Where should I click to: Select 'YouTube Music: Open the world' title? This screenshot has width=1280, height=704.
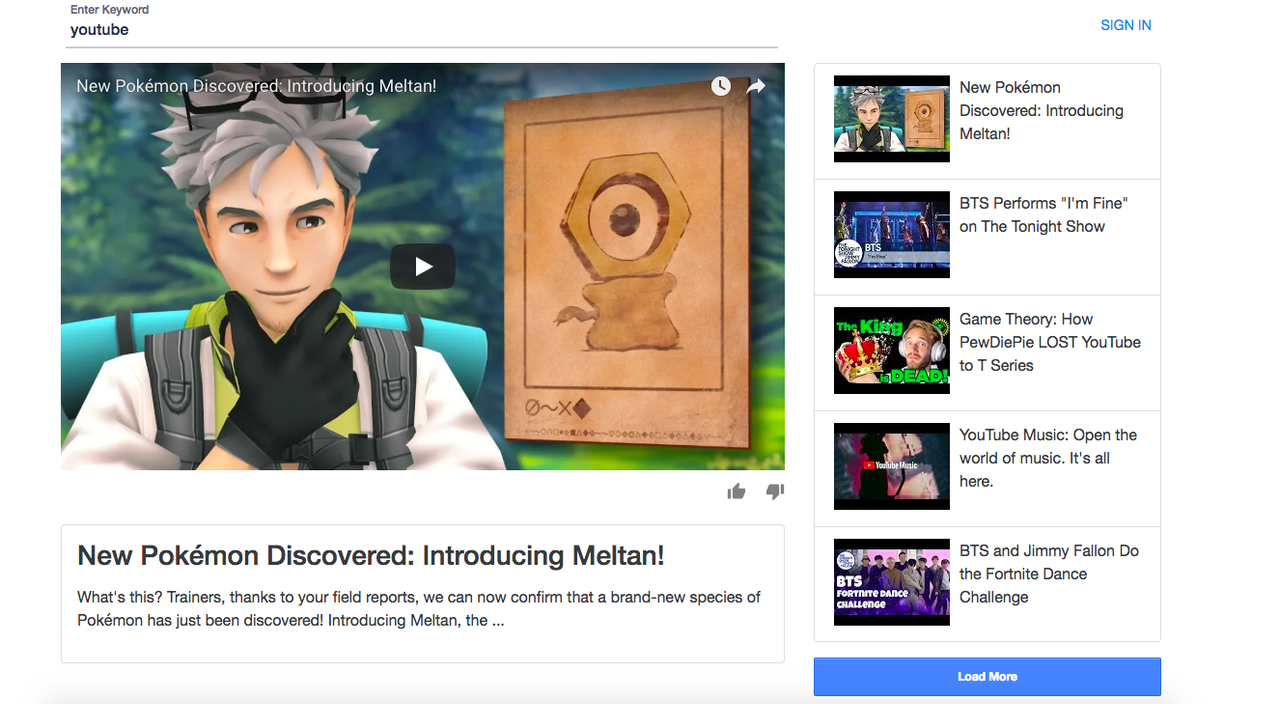pos(1048,458)
